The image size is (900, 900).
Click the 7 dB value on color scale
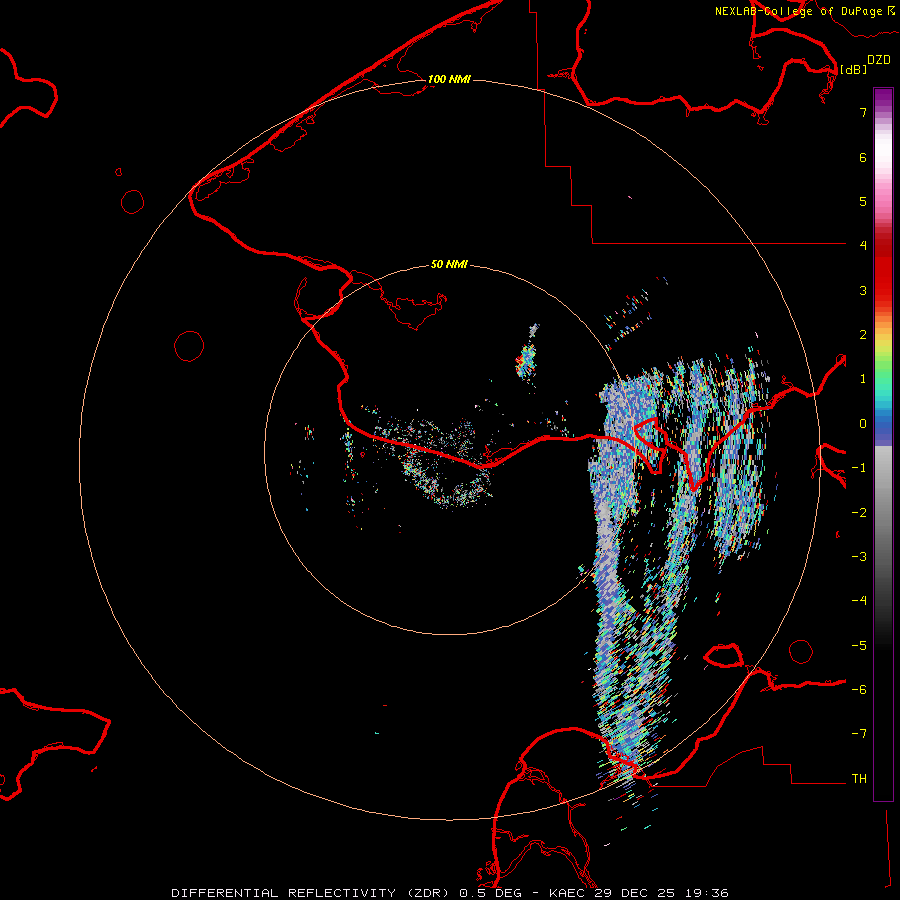[863, 112]
